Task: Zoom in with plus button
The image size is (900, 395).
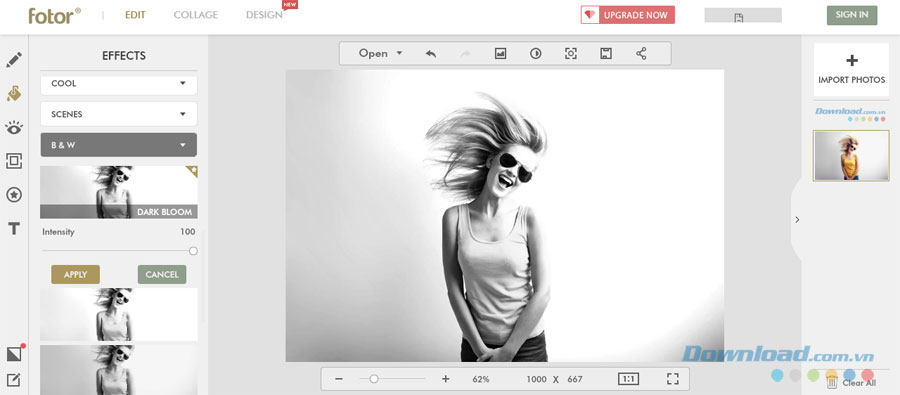Action: (x=445, y=379)
